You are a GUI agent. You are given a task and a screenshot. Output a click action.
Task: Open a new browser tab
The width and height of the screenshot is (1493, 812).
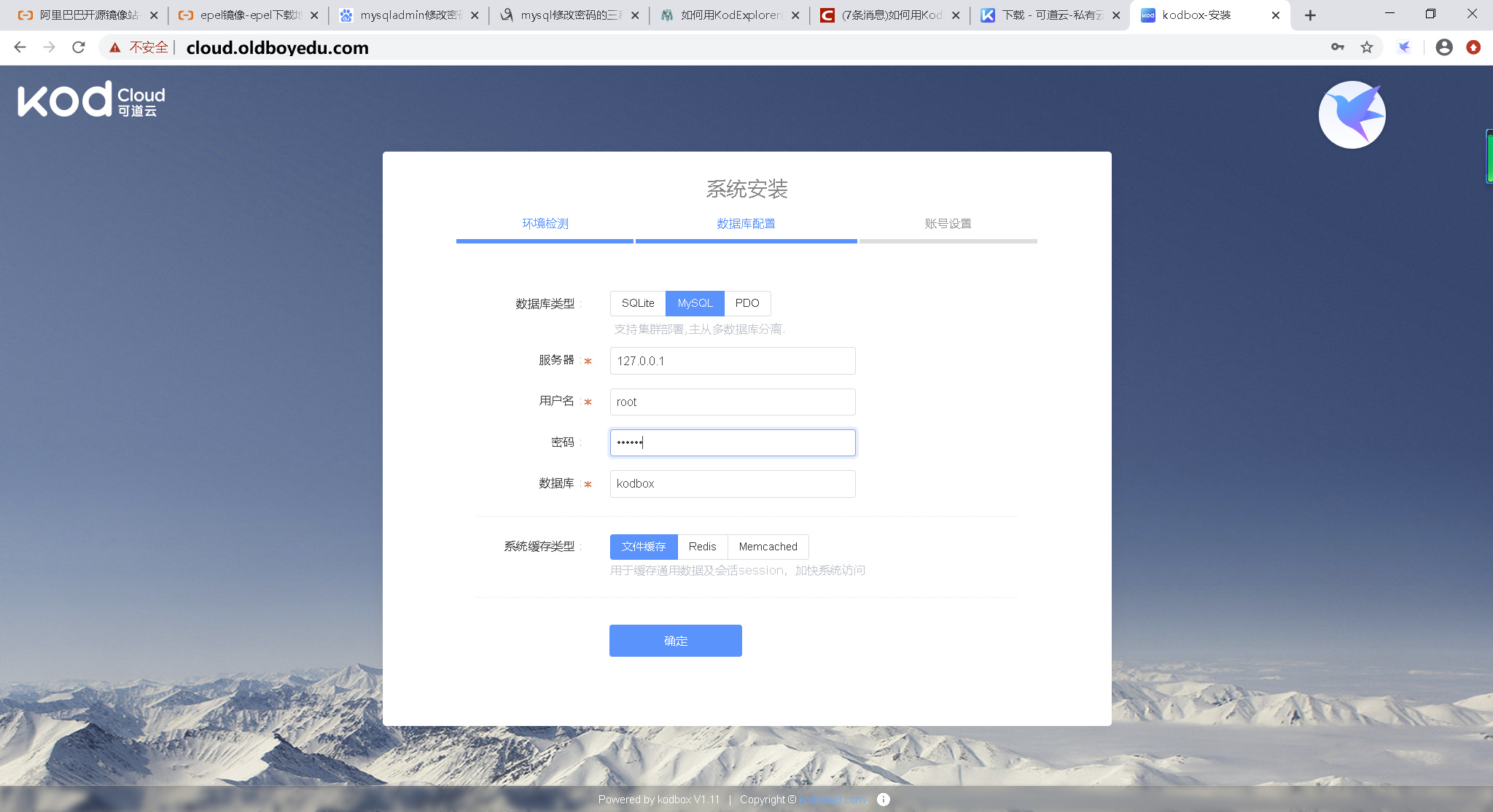[x=1310, y=15]
